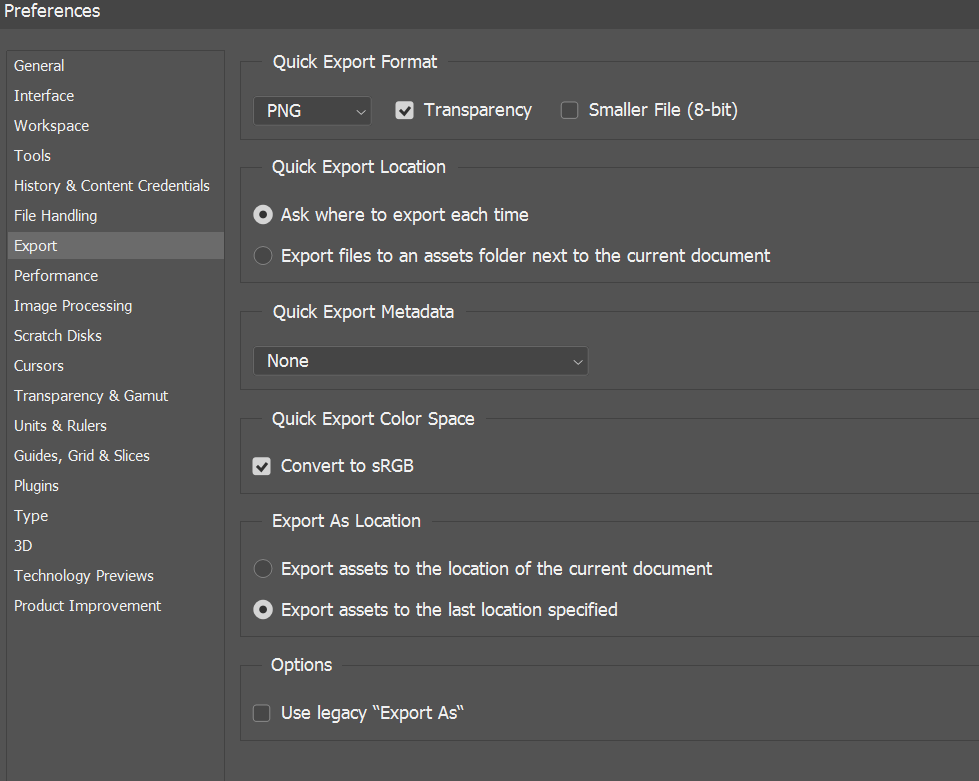Select Technology Previews category
The width and height of the screenshot is (979, 781).
click(x=84, y=576)
